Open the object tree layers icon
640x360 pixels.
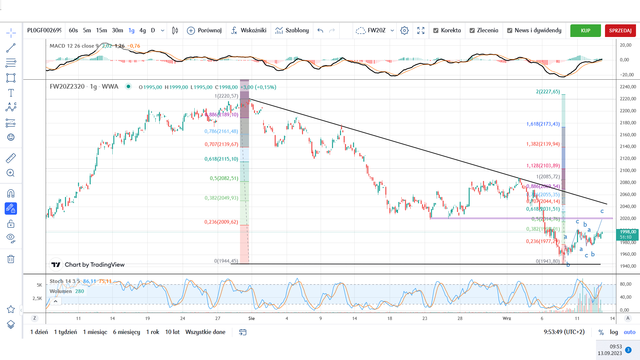11,324
